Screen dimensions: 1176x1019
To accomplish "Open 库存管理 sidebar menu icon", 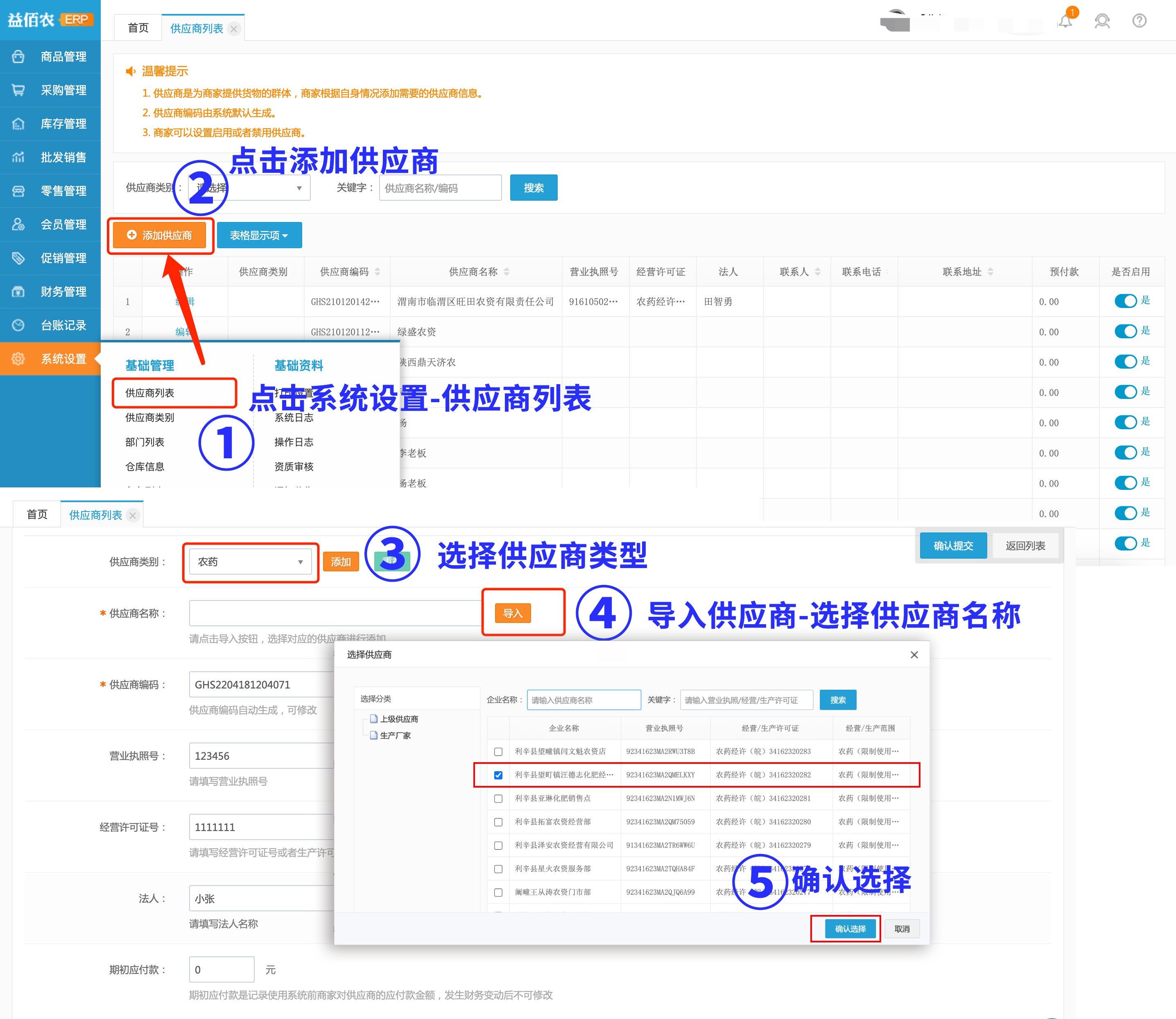I will pos(18,124).
